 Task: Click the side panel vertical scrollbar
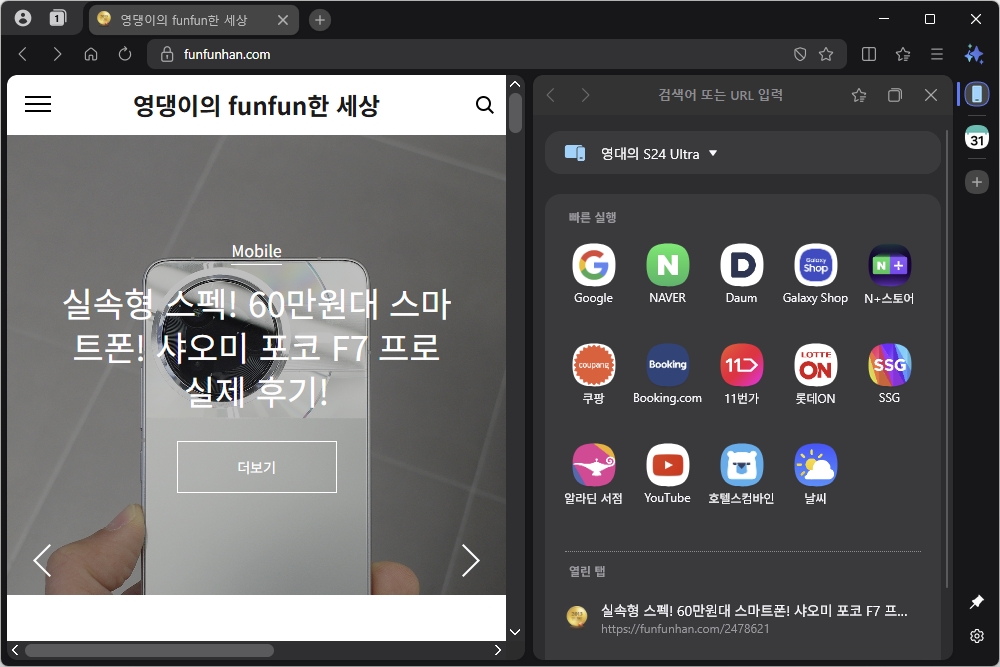pos(947,357)
